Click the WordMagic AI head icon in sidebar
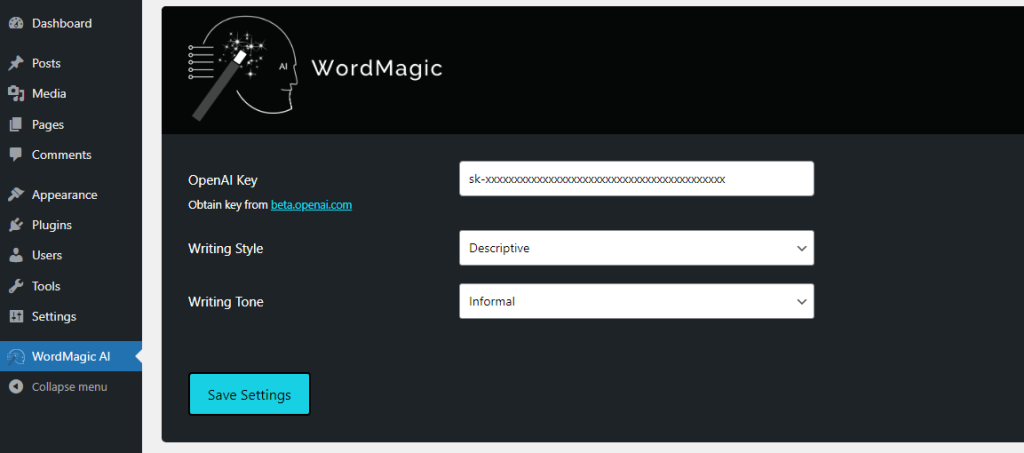This screenshot has height=453, width=1024. [x=16, y=357]
